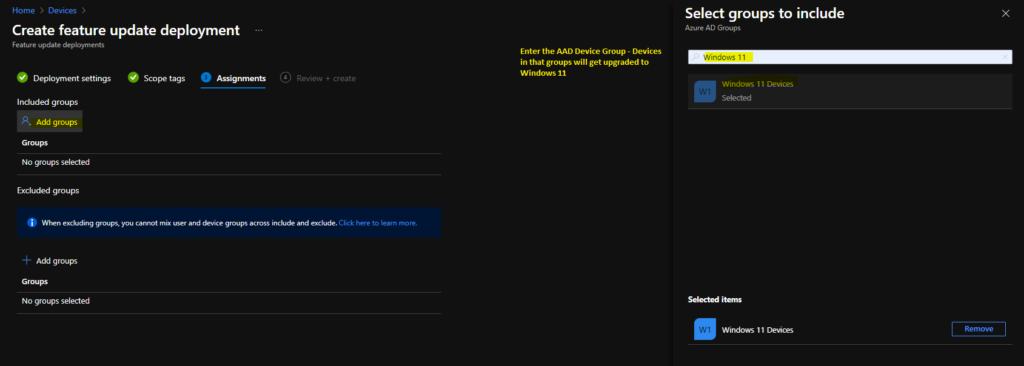The width and height of the screenshot is (1024, 366).
Task: Add groups under Excluded groups
Action: point(50,260)
